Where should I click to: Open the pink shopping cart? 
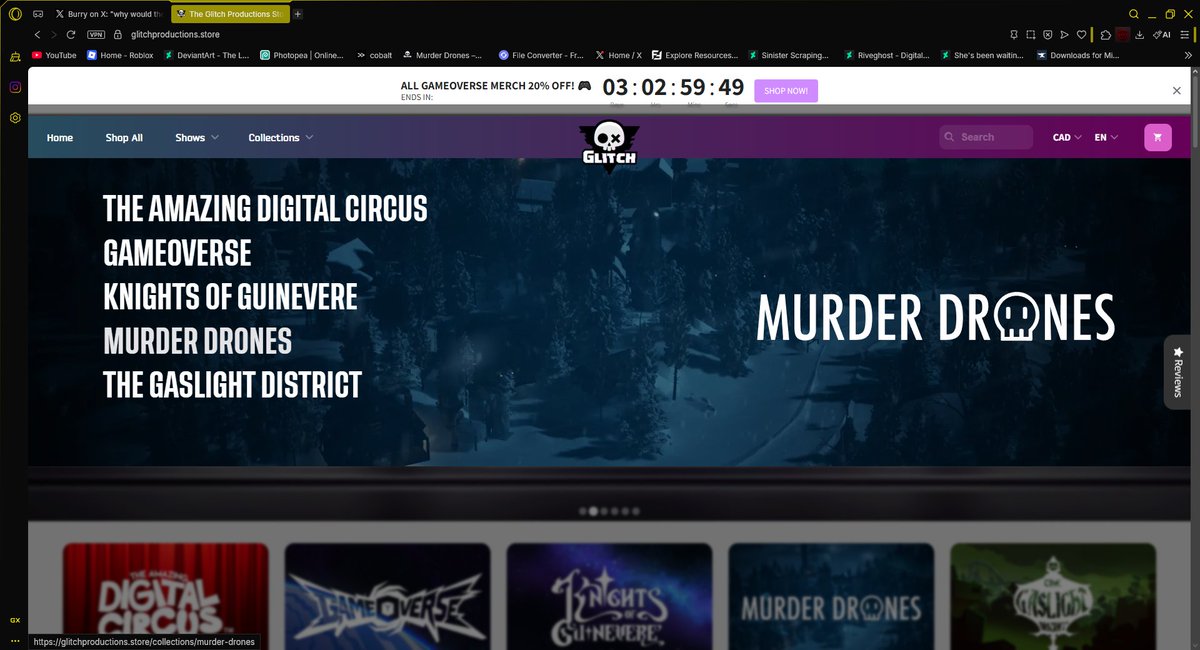(x=1158, y=137)
